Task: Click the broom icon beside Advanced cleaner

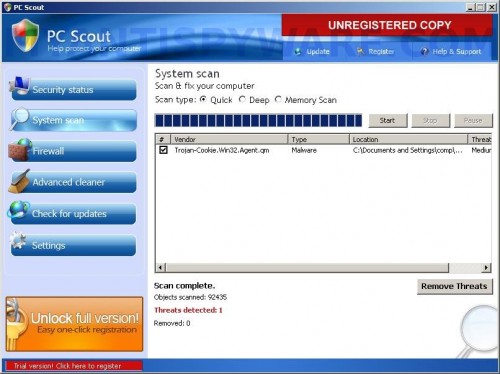Action: tap(19, 181)
